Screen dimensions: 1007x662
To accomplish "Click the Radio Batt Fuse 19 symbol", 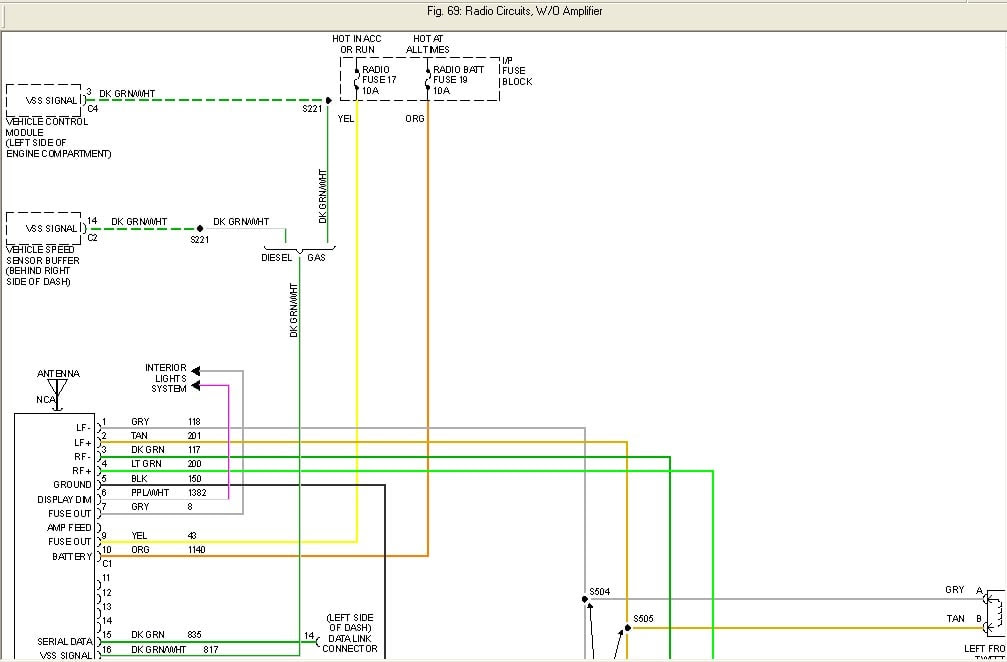I will (x=428, y=79).
